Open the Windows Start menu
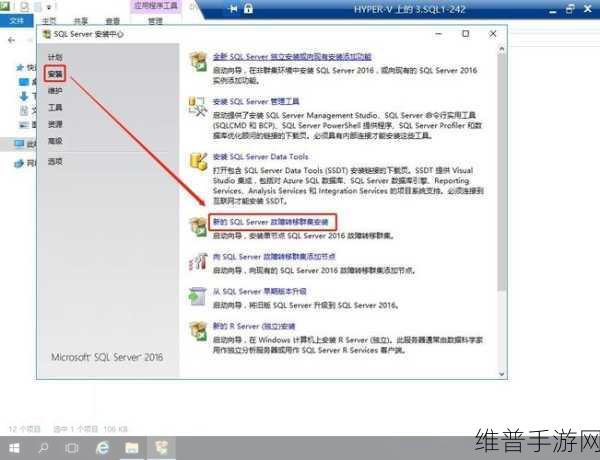 (14, 448)
